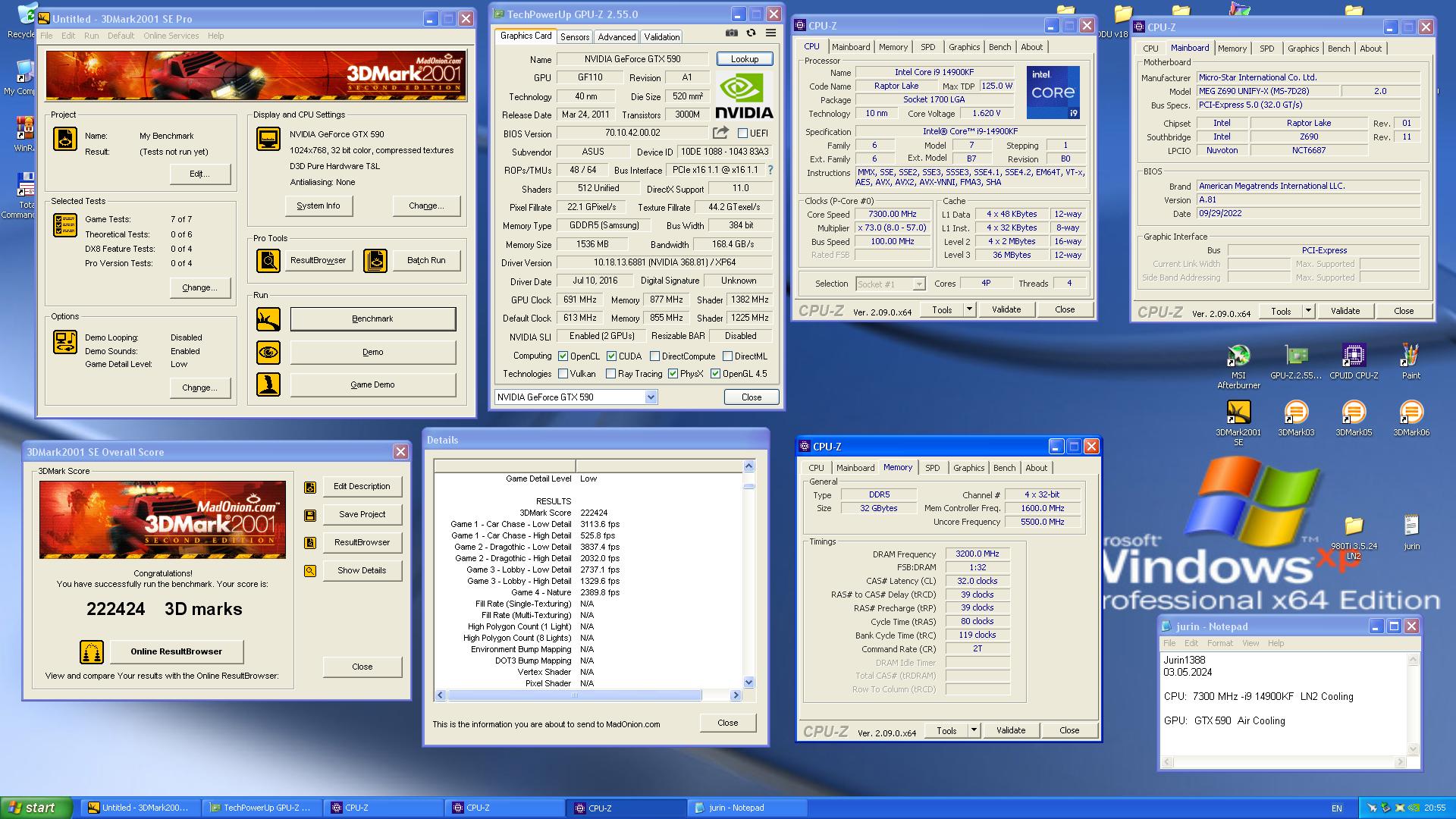Switch to the Sensors tab in GPU-Z
Viewport: 1456px width, 819px height.
(575, 37)
